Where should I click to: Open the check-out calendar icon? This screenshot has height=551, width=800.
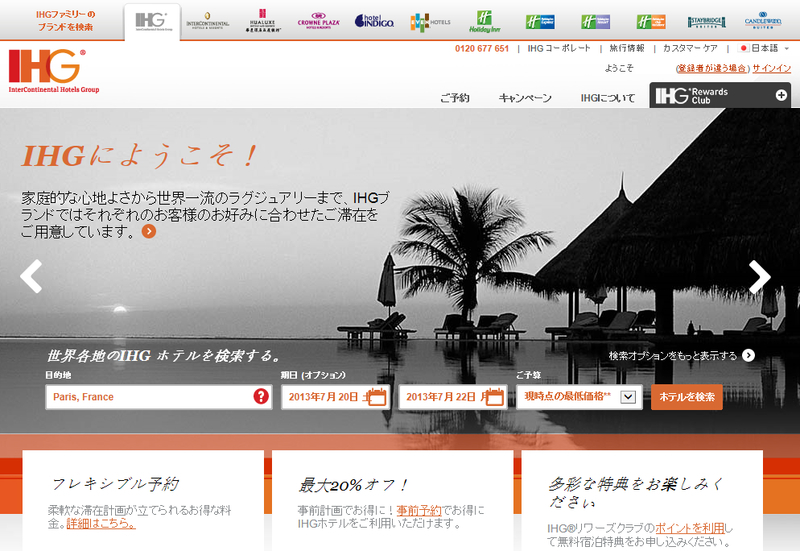494,396
